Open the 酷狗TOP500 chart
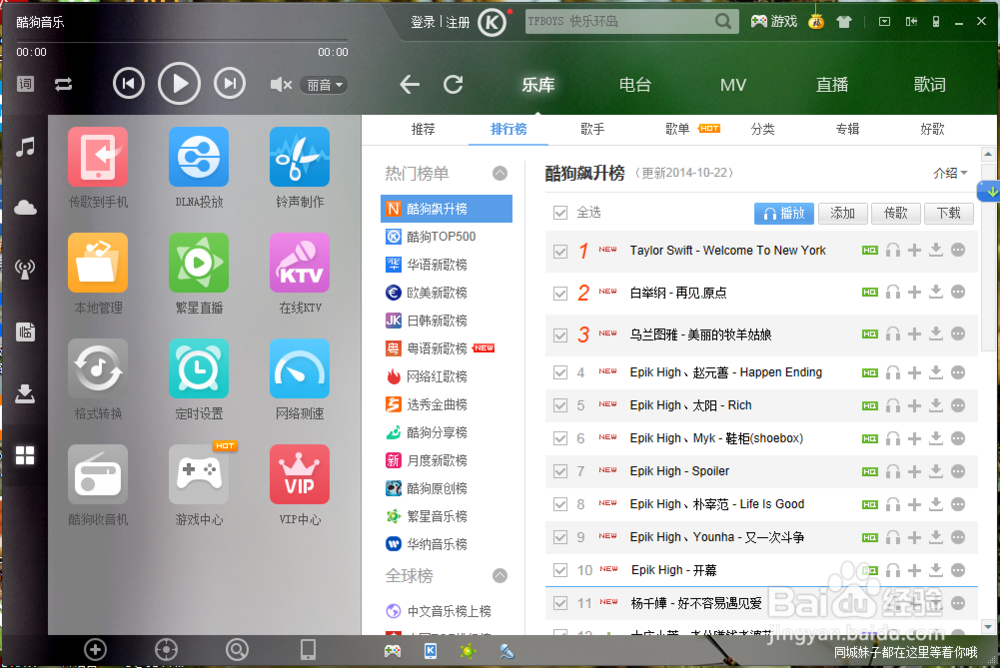Image resolution: width=1000 pixels, height=668 pixels. (446, 237)
